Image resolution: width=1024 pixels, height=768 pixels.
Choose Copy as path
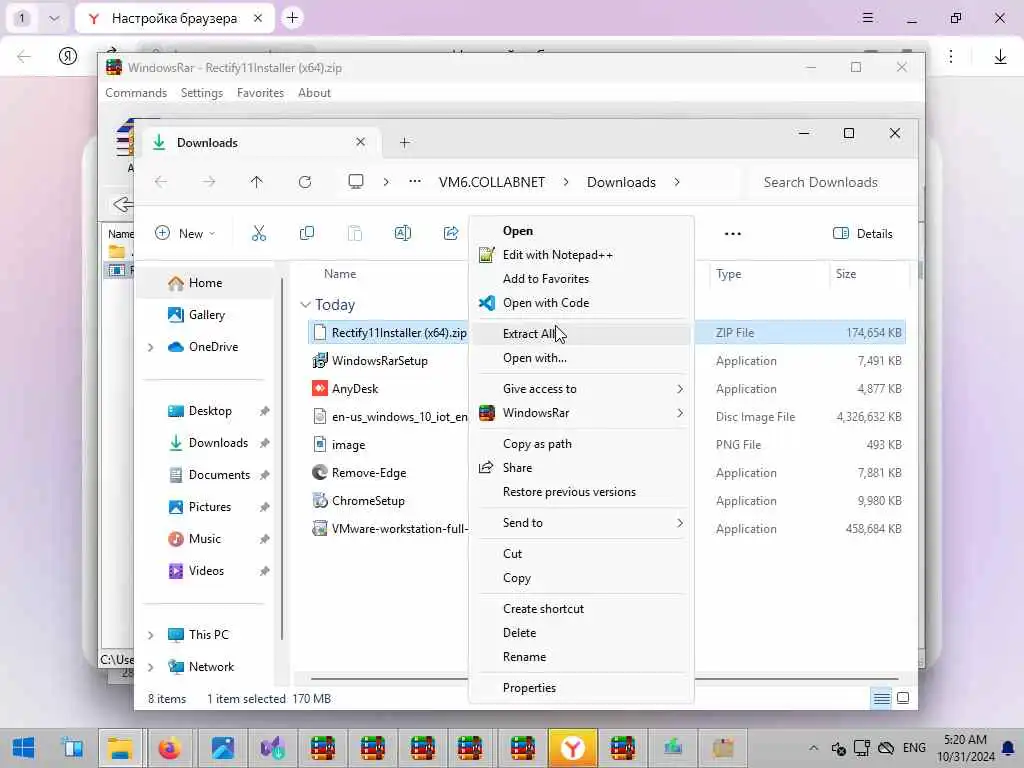581,443
